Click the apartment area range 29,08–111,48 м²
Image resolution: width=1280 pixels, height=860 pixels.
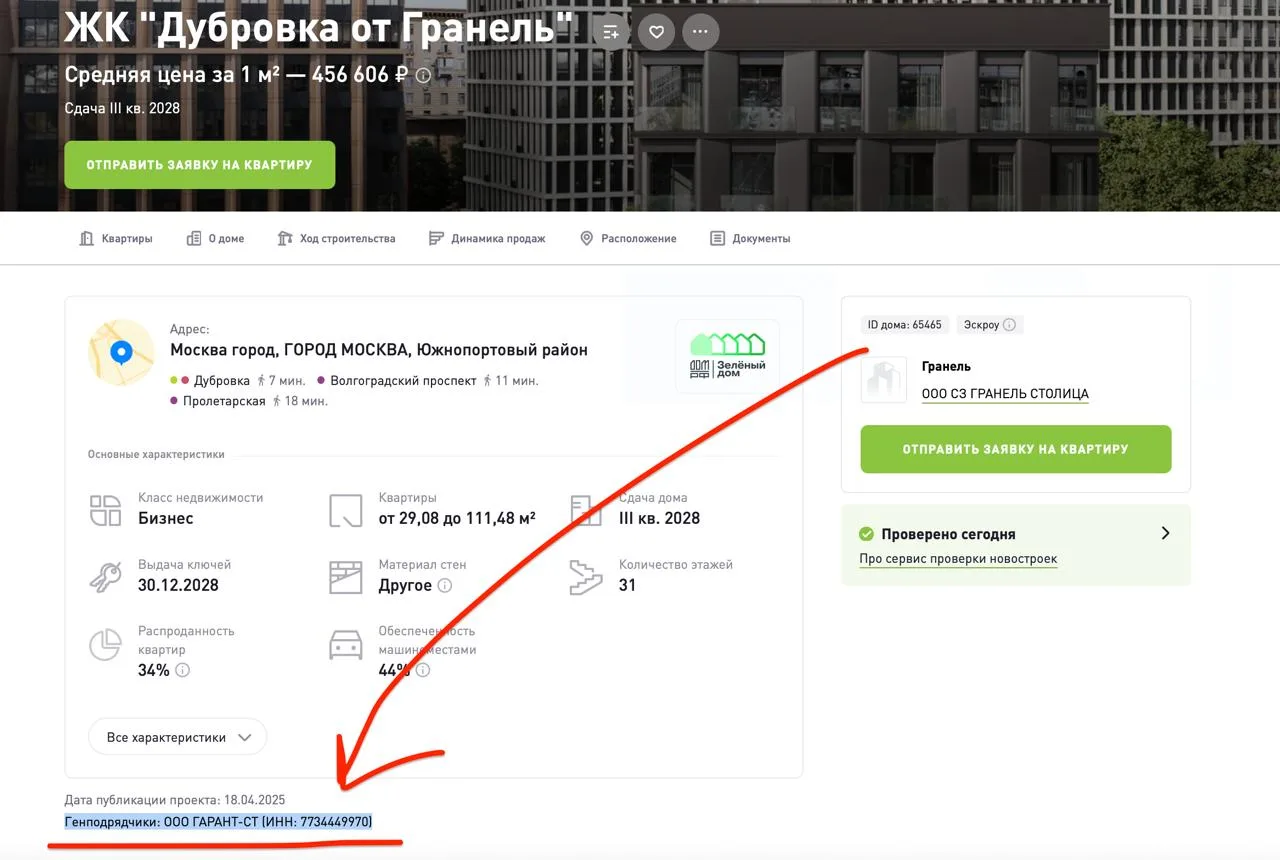457,518
